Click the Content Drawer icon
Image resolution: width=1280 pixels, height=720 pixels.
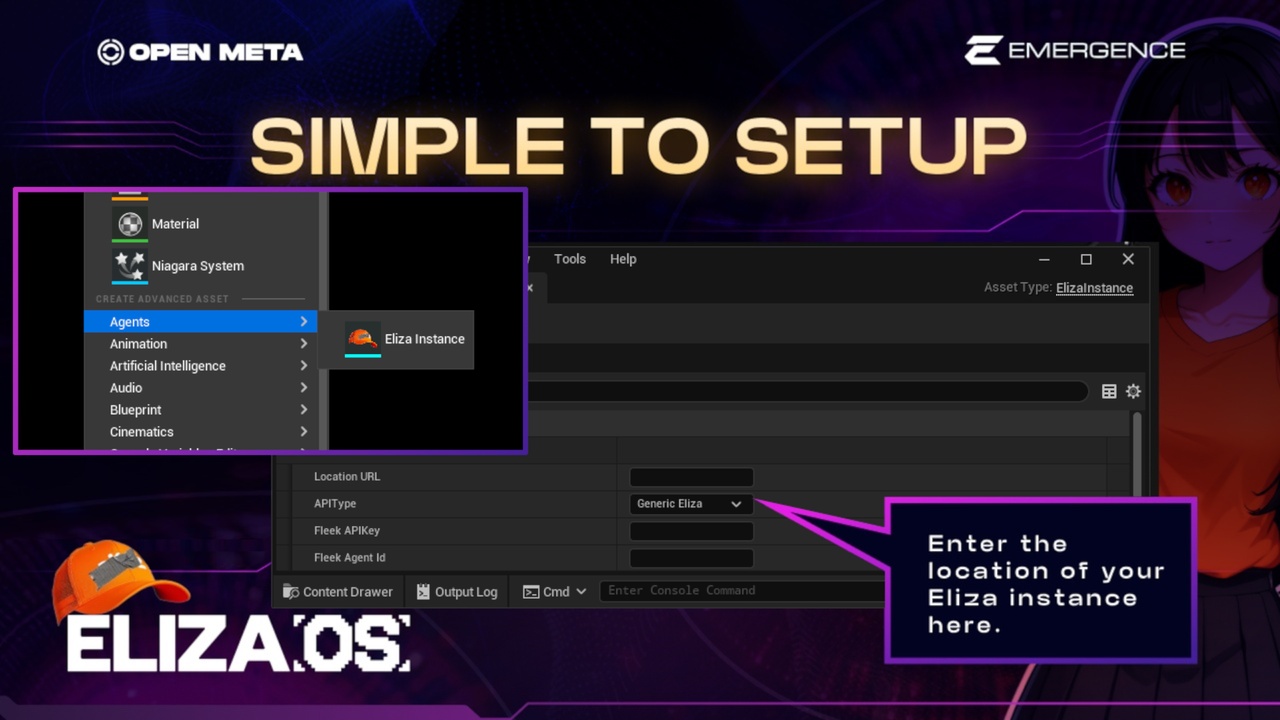(x=291, y=591)
